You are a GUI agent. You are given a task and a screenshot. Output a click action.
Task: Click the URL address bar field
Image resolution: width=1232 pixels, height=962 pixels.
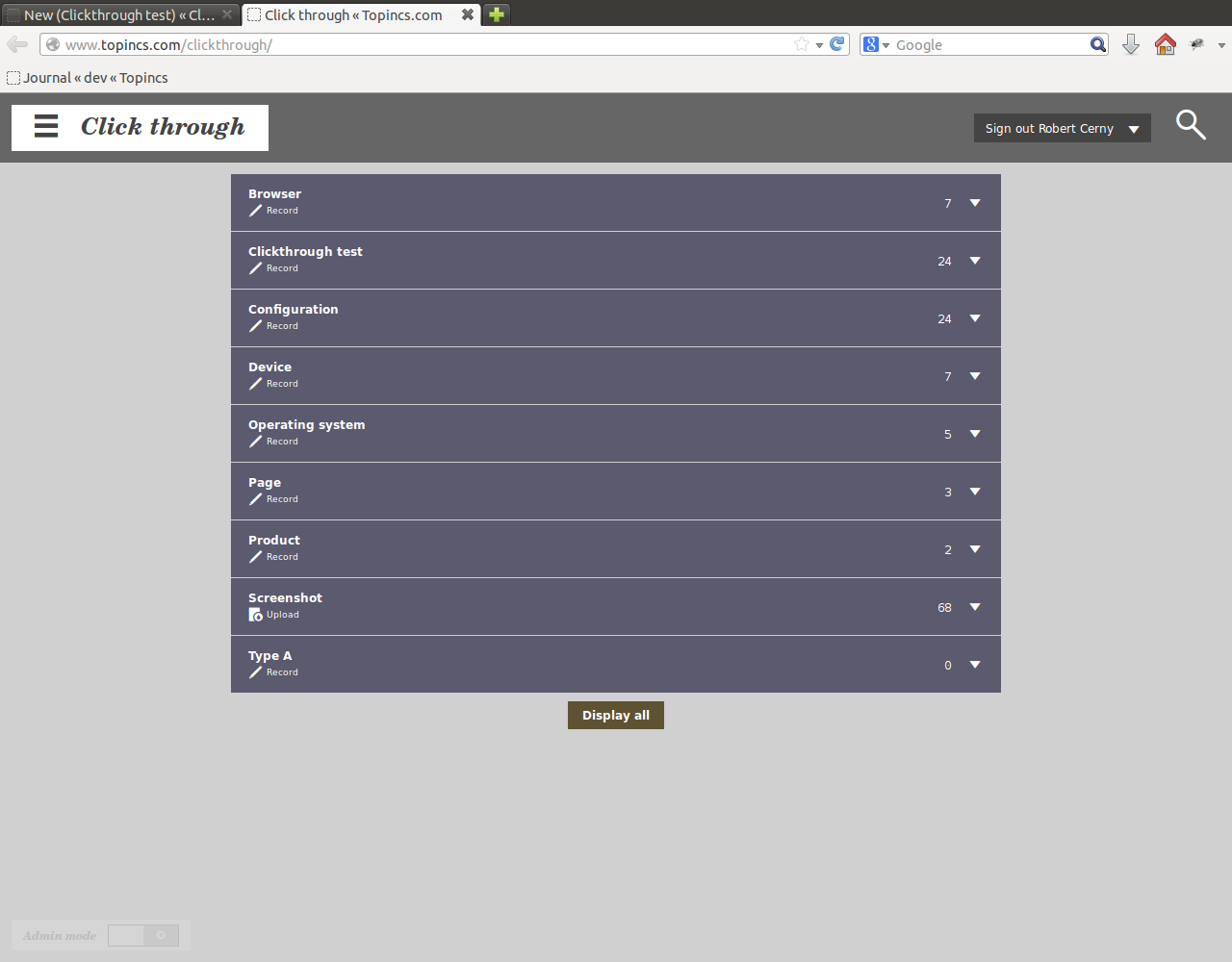(423, 44)
